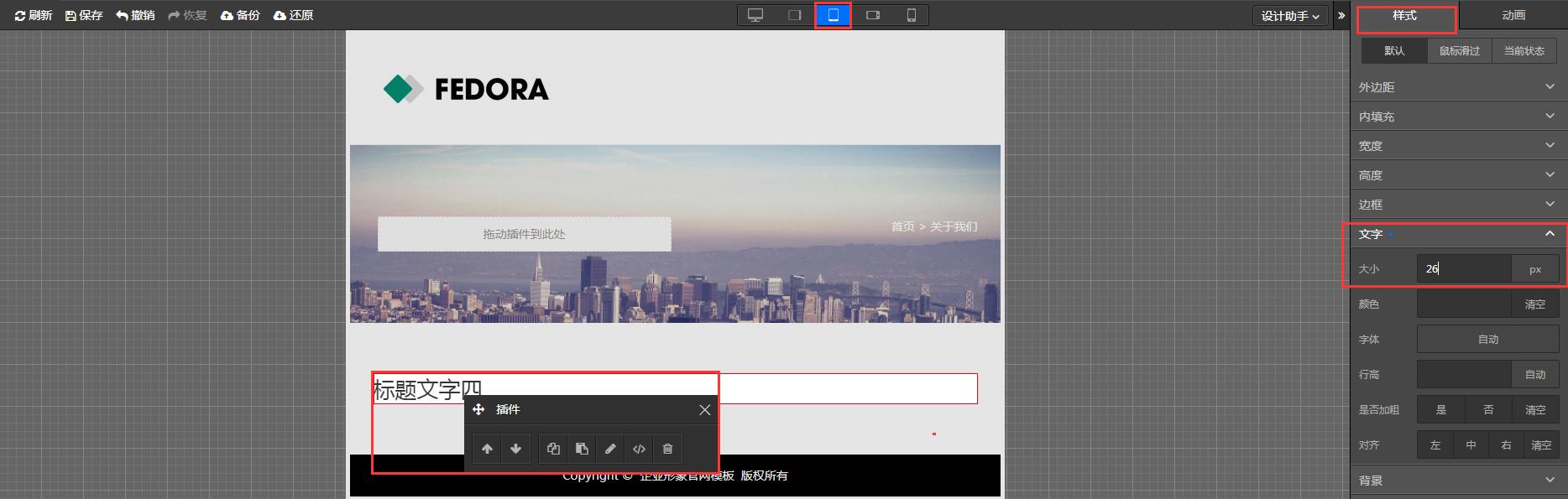This screenshot has height=499, width=1568.
Task: Move plugin down with arrow icon
Action: tap(515, 449)
